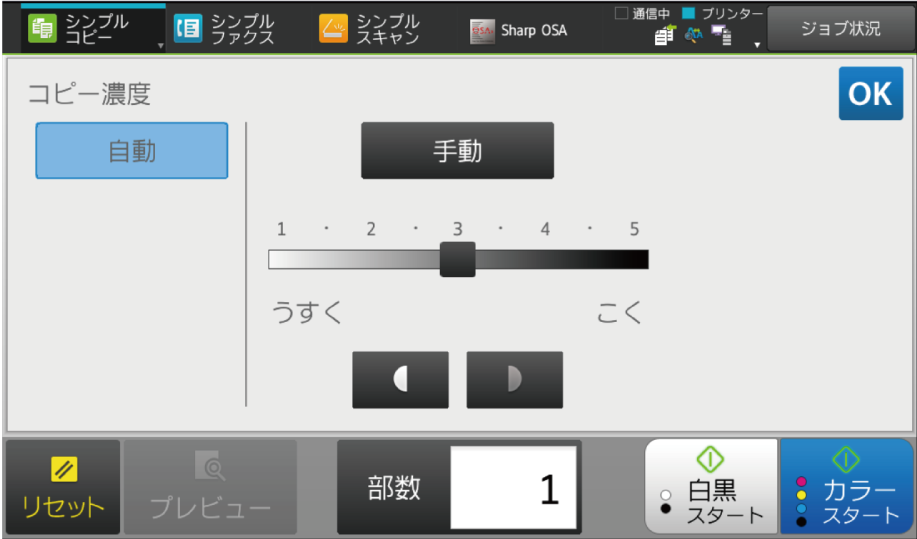This screenshot has height=539, width=917.
Task: Click the copies count field showing 1
Action: [x=513, y=488]
